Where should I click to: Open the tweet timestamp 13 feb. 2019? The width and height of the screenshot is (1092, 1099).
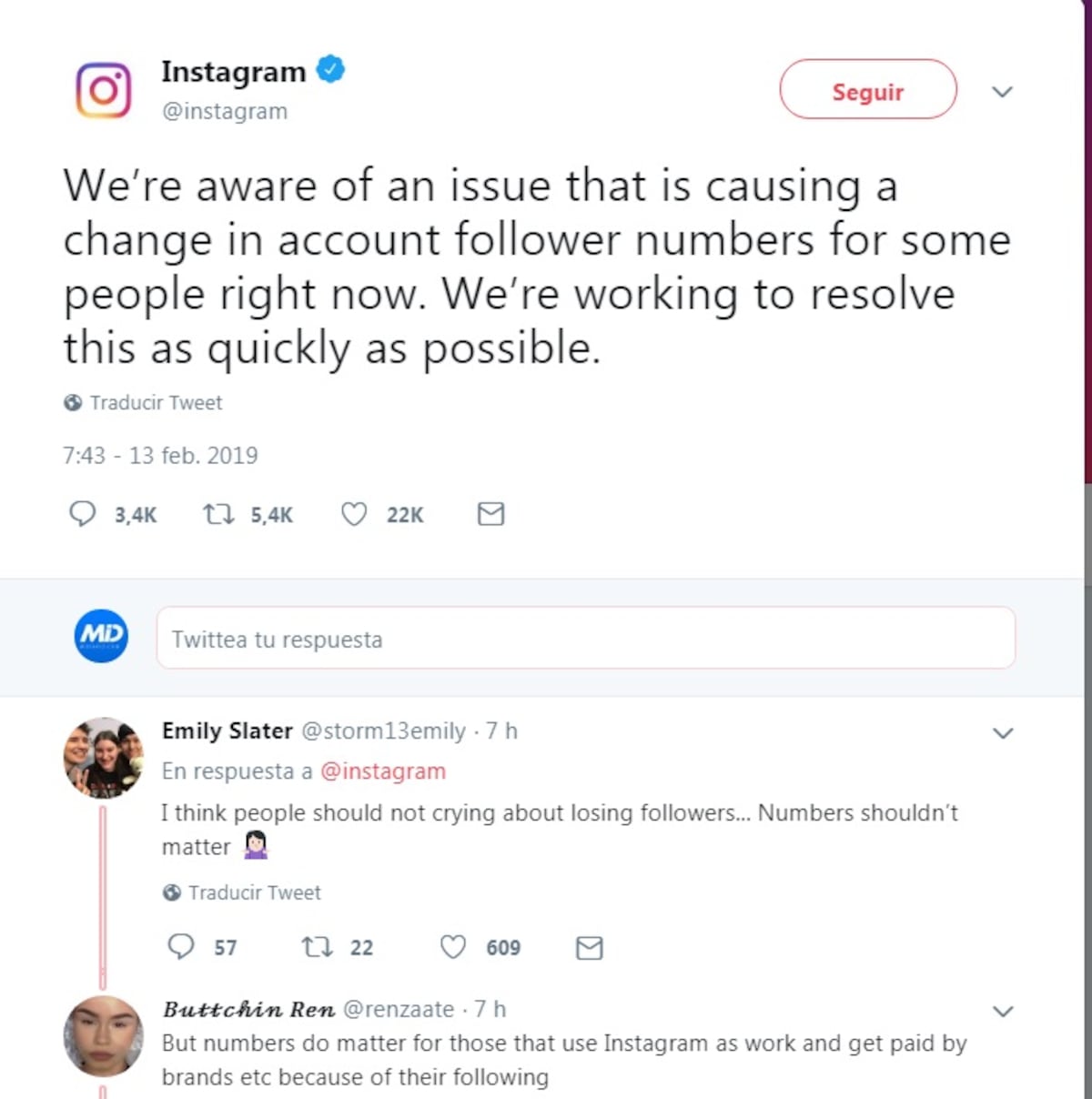159,455
